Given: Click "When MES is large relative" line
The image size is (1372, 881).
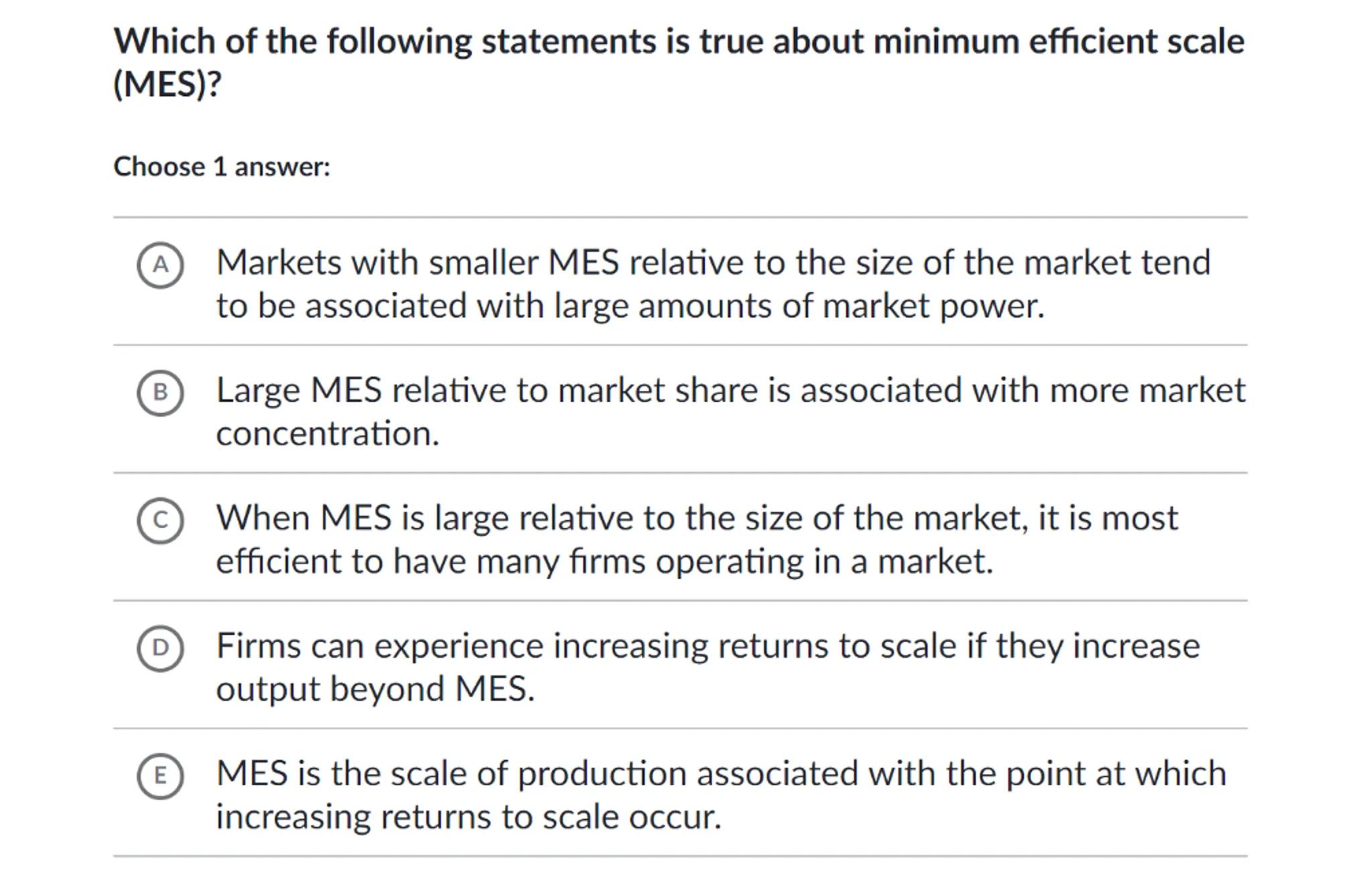Looking at the screenshot, I should pyautogui.click(x=696, y=518).
